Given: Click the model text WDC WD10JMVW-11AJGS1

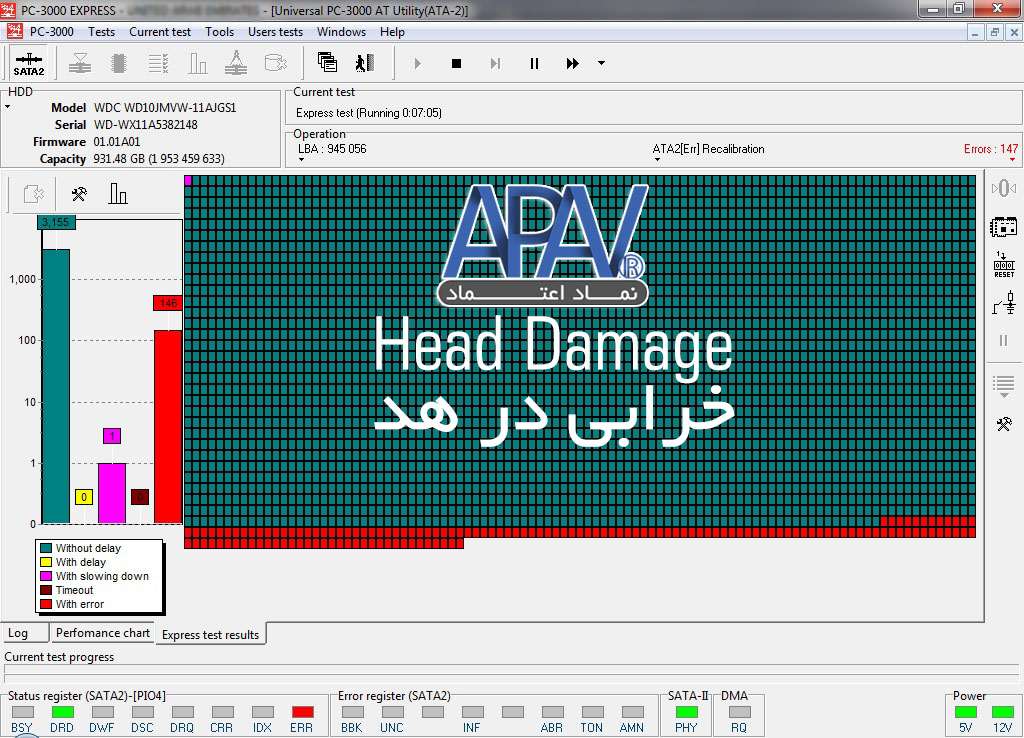Looking at the screenshot, I should point(165,108).
